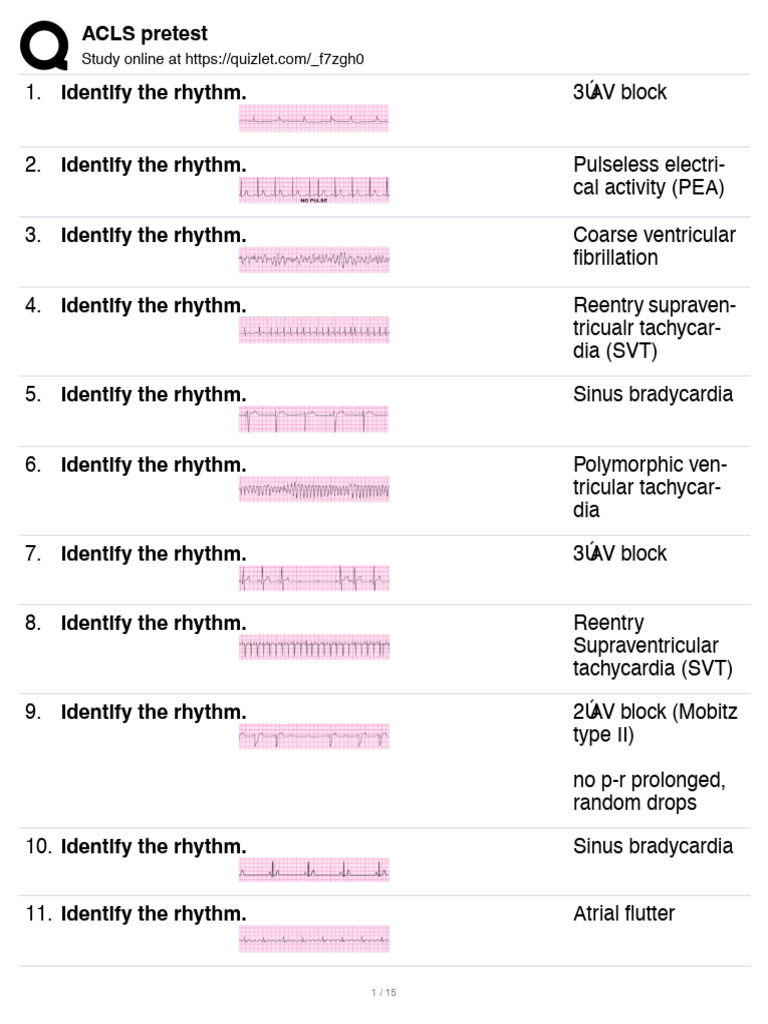768x1024 pixels.
Task: Click the '1 / 15' page indicator
Action: pyautogui.click(x=384, y=992)
